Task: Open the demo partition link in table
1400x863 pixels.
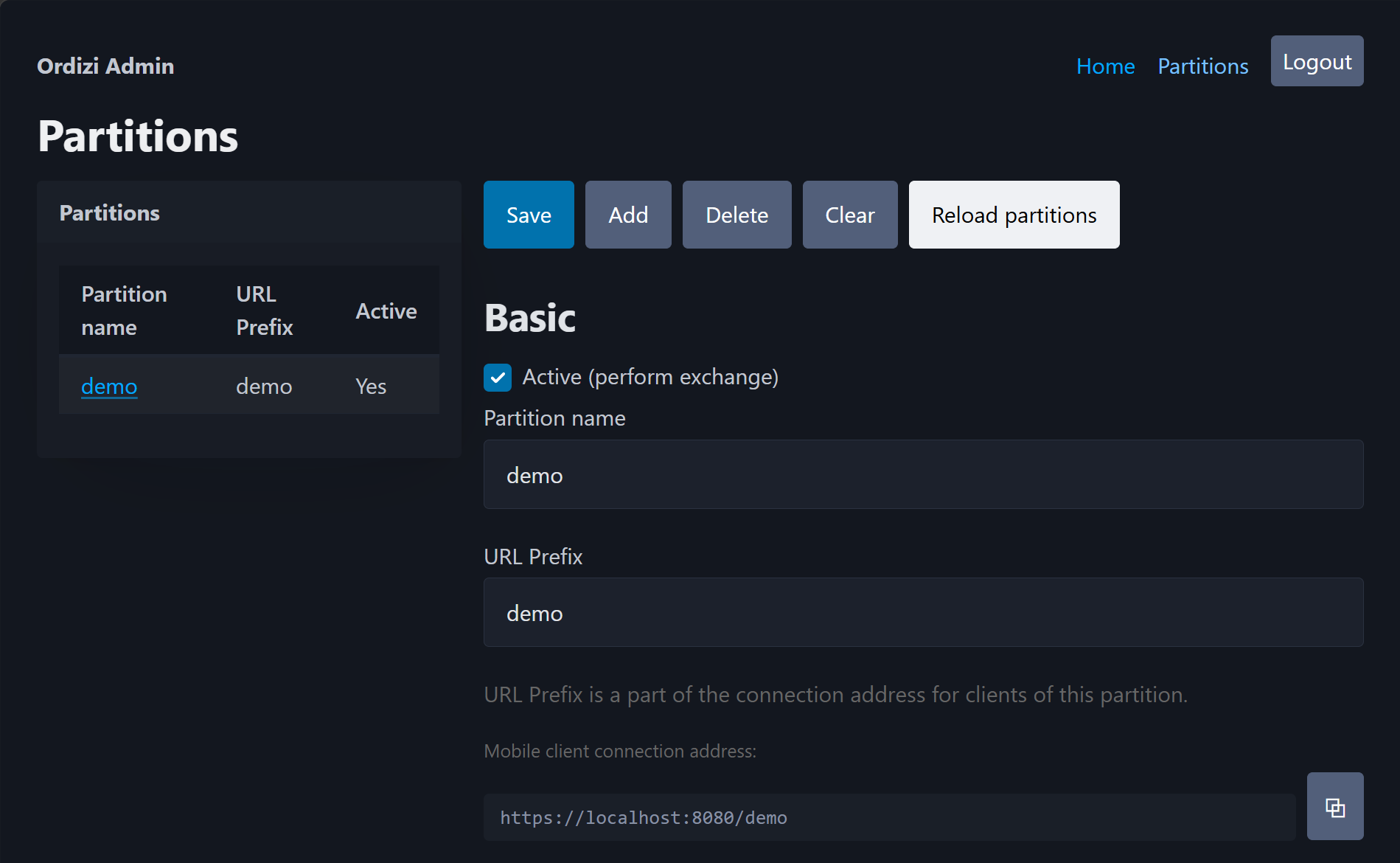Action: click(109, 386)
